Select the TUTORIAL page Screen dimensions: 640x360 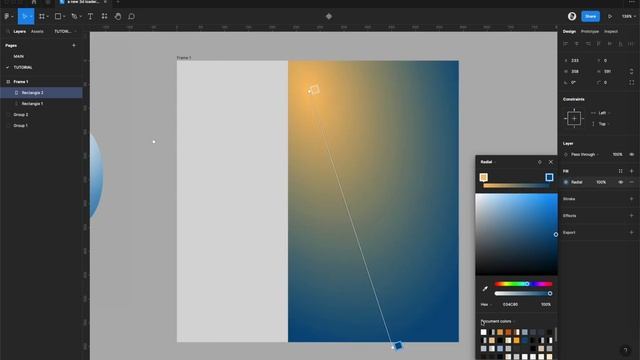point(23,67)
